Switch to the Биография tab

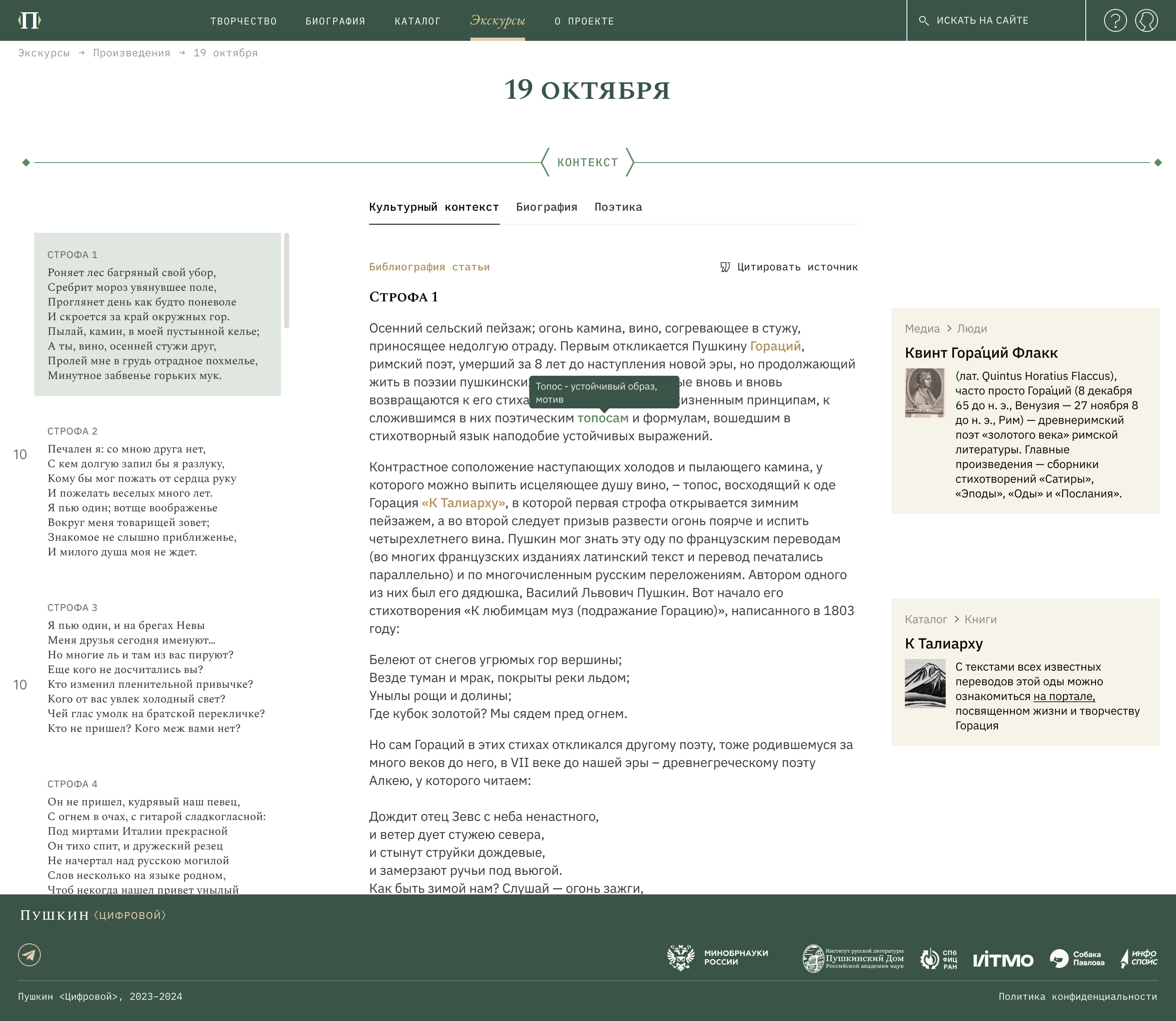pos(546,207)
